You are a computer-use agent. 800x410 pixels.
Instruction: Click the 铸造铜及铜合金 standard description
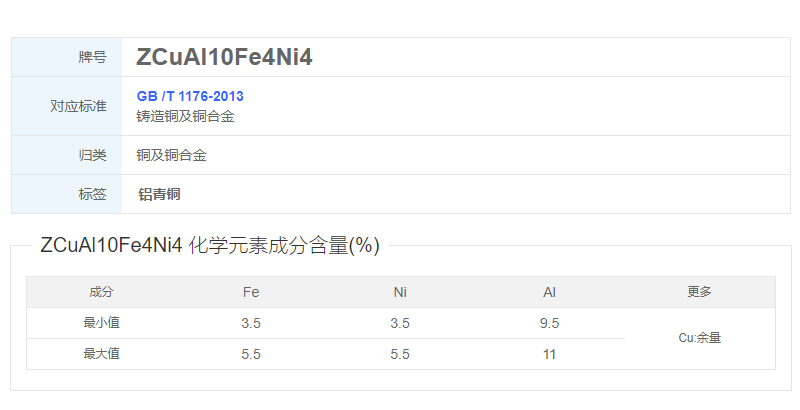click(185, 116)
